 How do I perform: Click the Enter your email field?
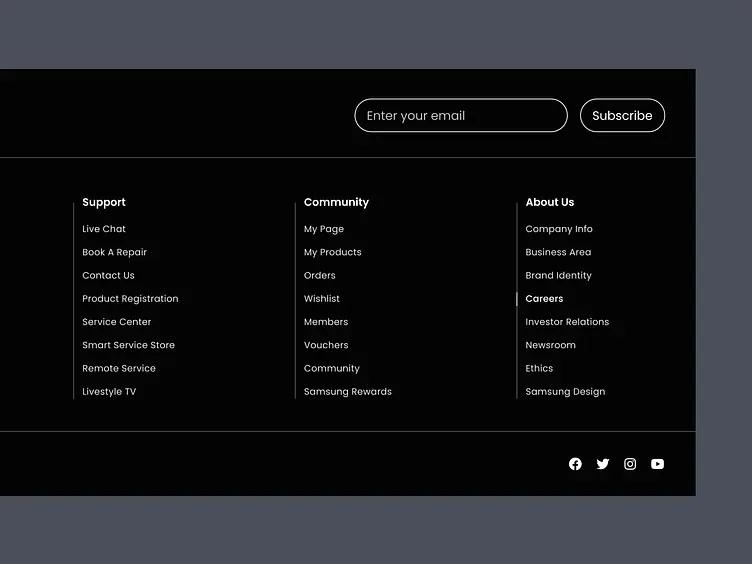pyautogui.click(x=461, y=115)
